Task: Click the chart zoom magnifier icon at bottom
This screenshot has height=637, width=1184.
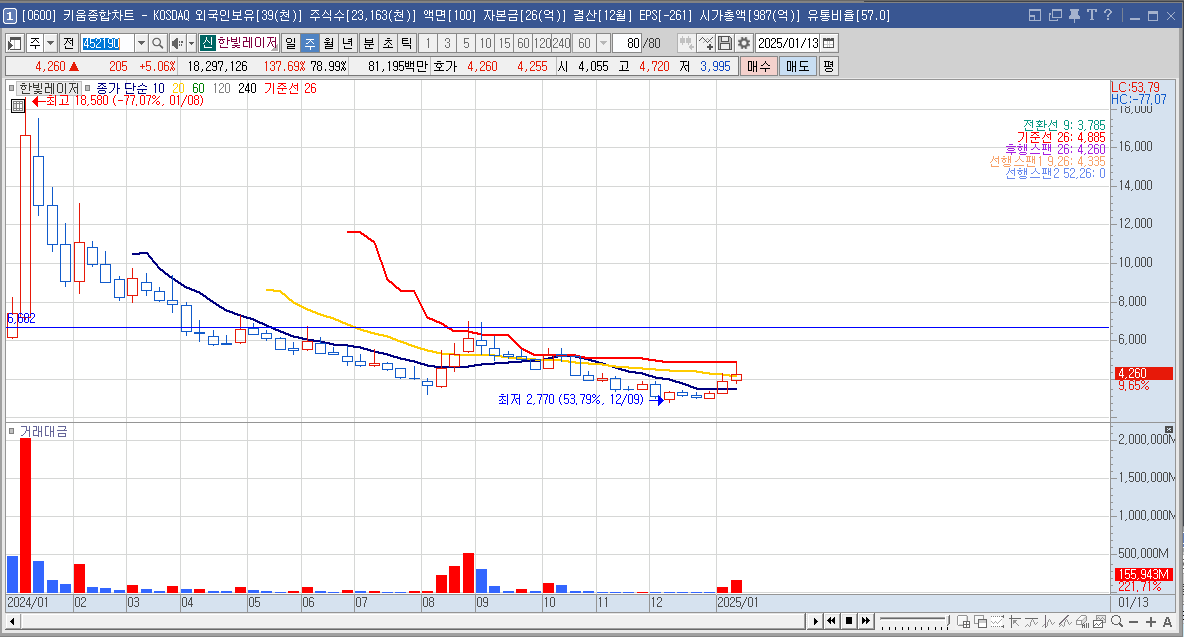Action: point(1117,621)
